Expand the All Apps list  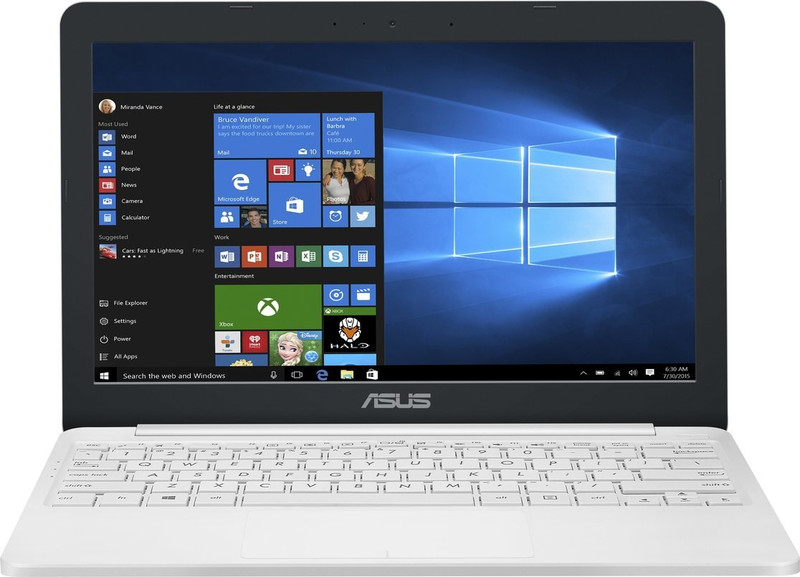tap(127, 355)
